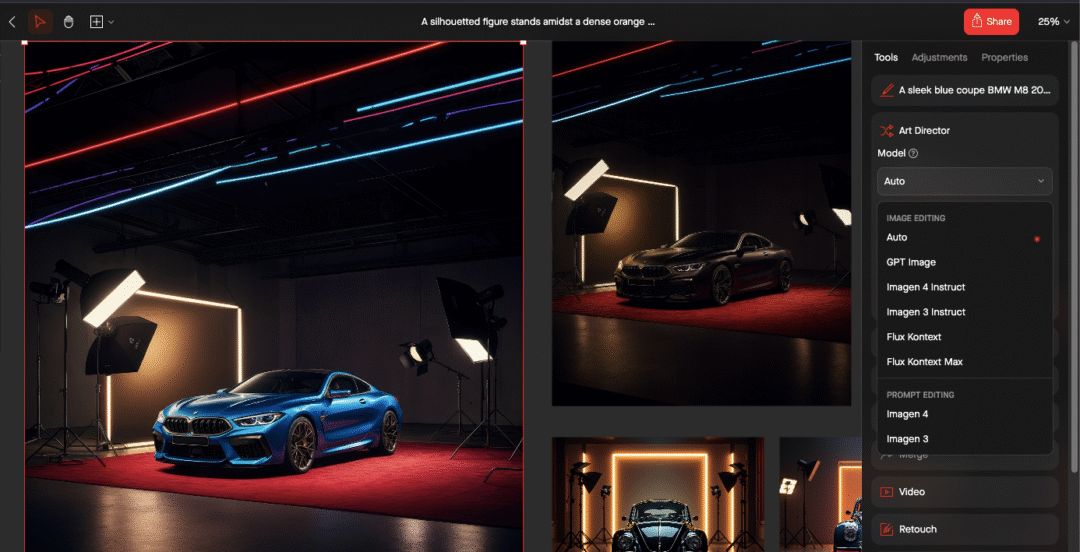This screenshot has width=1080, height=552.
Task: Switch to the Adjustments tab
Action: [x=939, y=58]
